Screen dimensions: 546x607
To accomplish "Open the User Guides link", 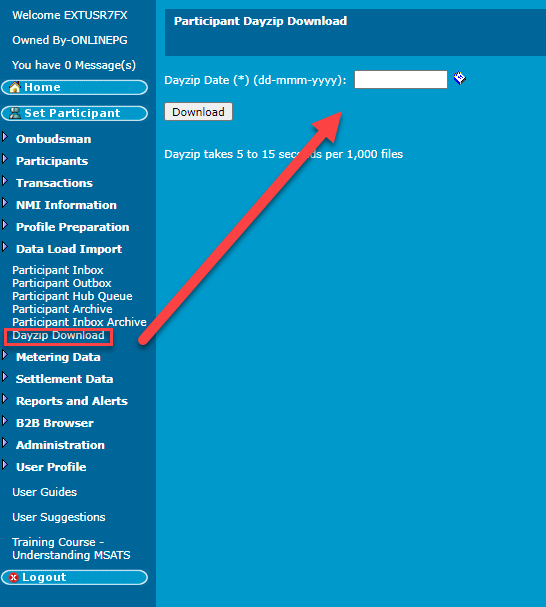I will 45,492.
